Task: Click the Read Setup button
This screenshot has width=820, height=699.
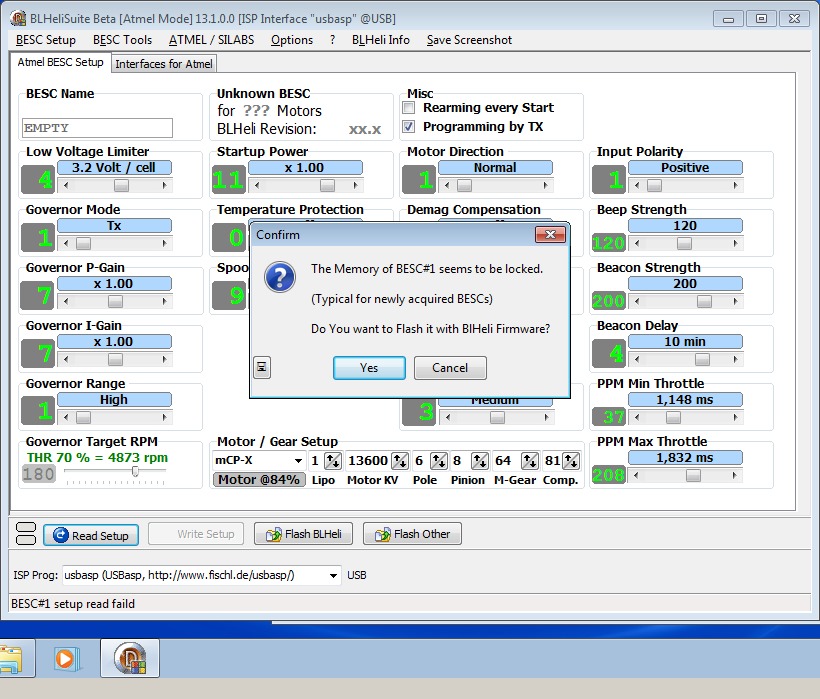Action: [x=91, y=535]
